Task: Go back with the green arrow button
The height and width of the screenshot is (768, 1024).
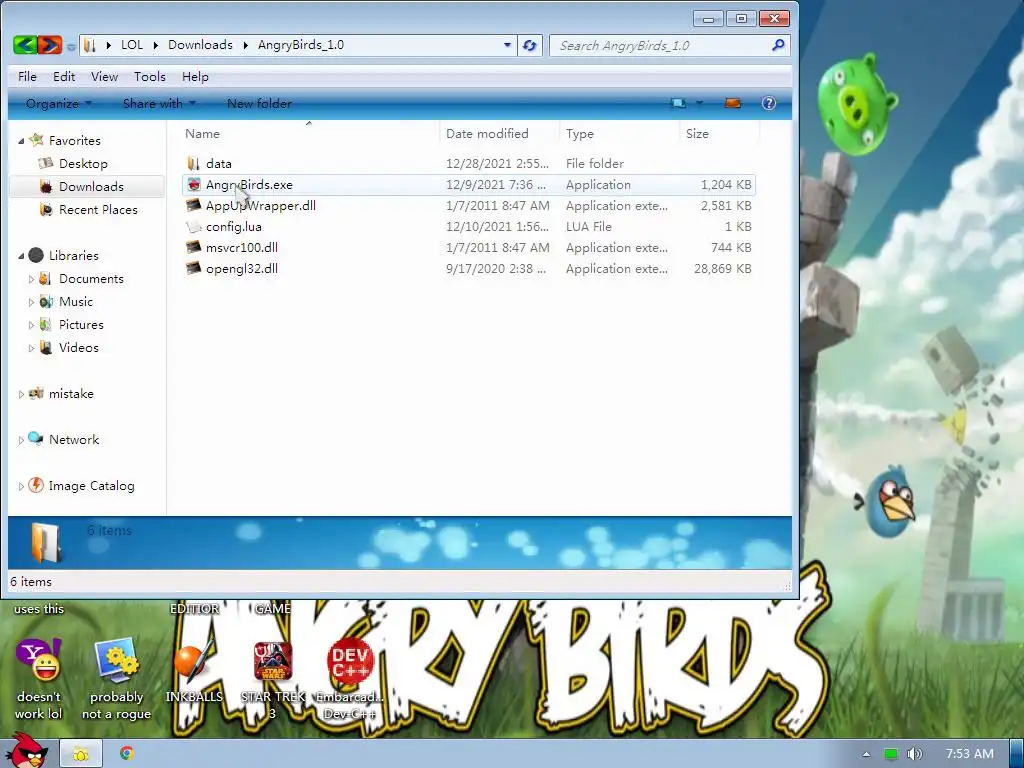Action: pyautogui.click(x=24, y=44)
